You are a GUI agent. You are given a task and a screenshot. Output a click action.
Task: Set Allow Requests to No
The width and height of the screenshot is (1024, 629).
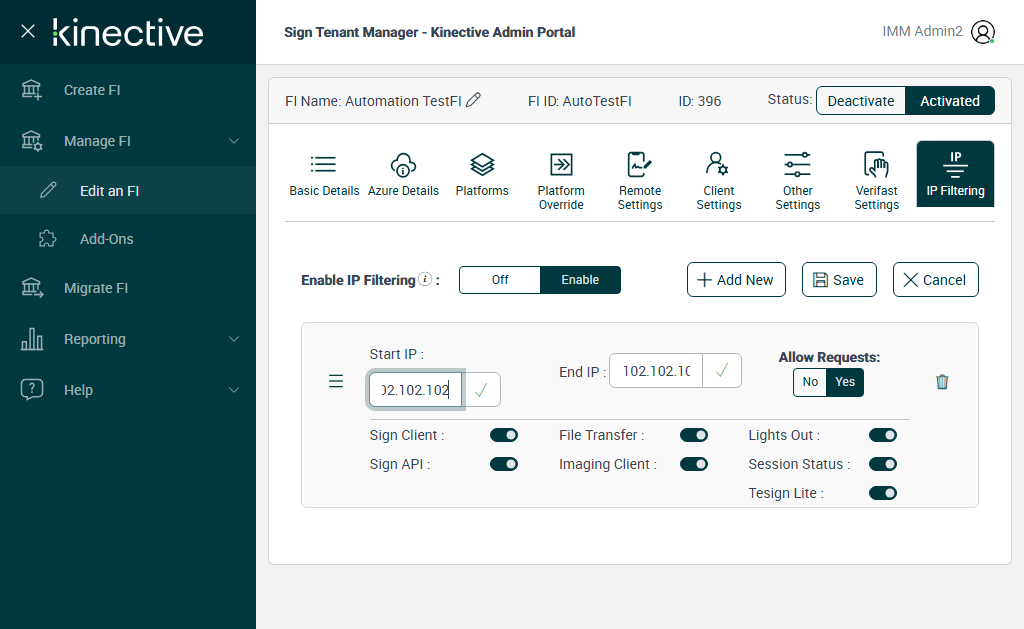(810, 382)
